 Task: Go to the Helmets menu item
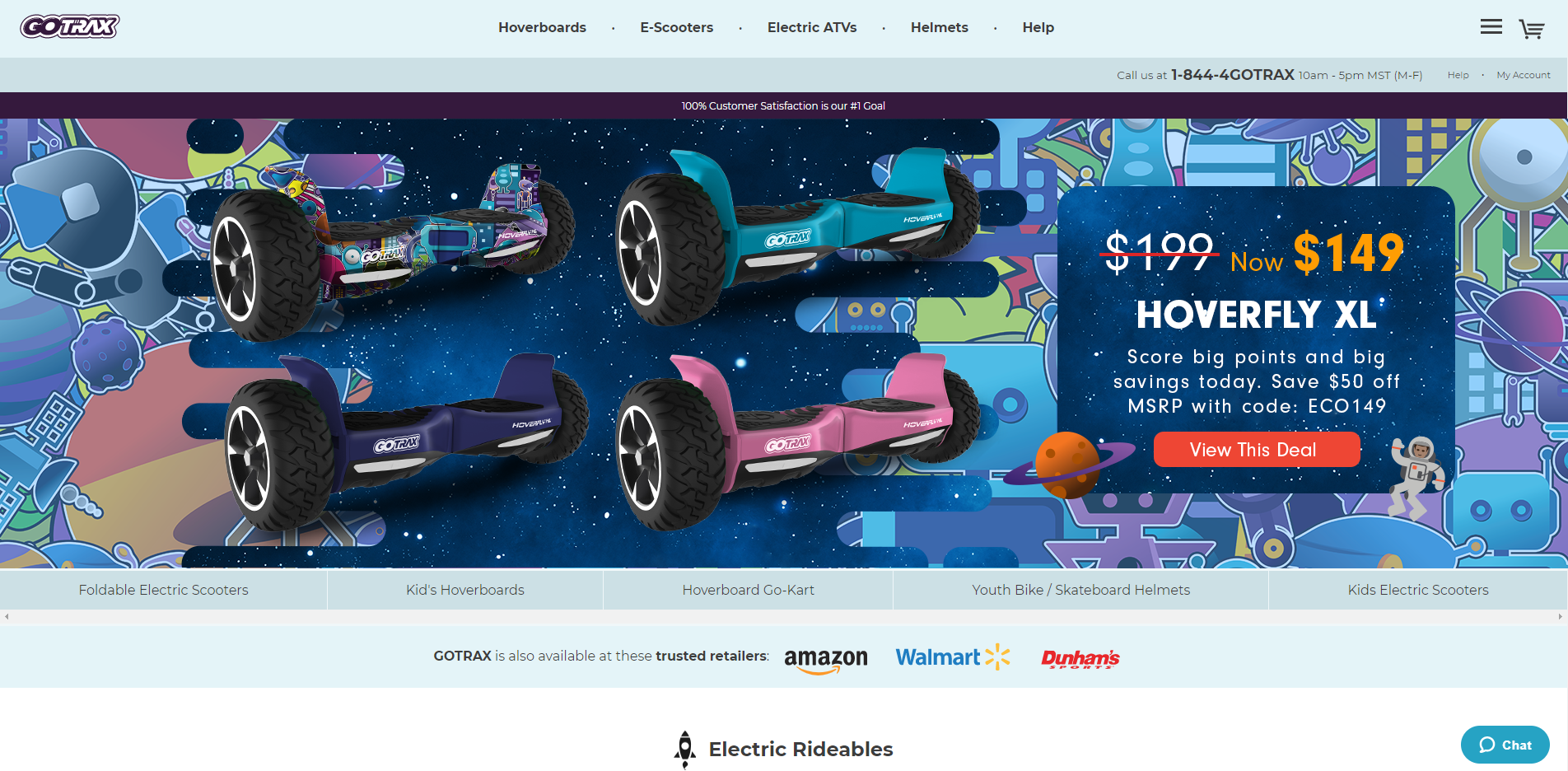(940, 27)
